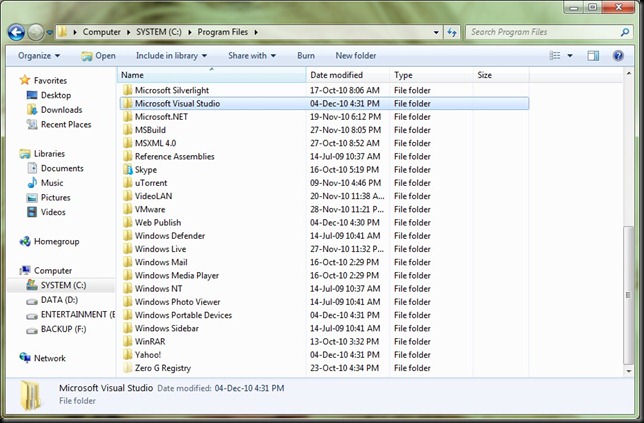Open the Share with menu
This screenshot has height=423, width=644.
coord(252,55)
